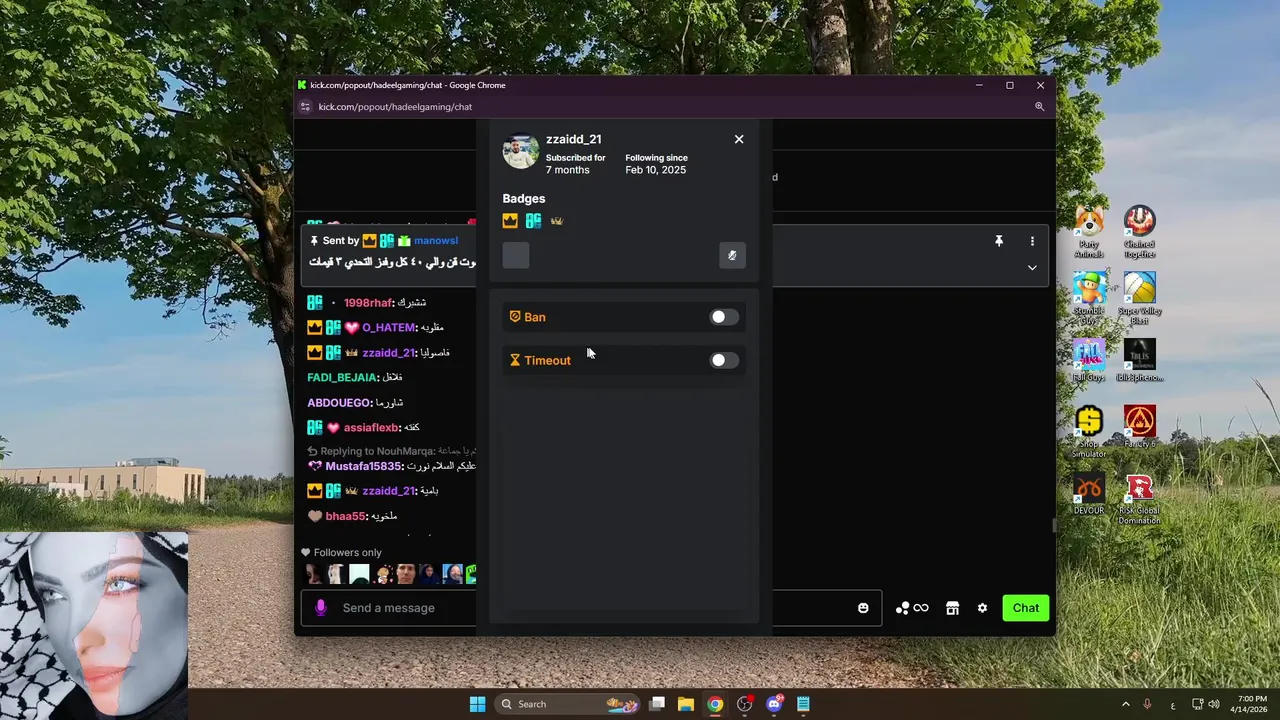The height and width of the screenshot is (720, 1280).
Task: Click the ABDOUEGO username in chat
Action: (x=339, y=402)
